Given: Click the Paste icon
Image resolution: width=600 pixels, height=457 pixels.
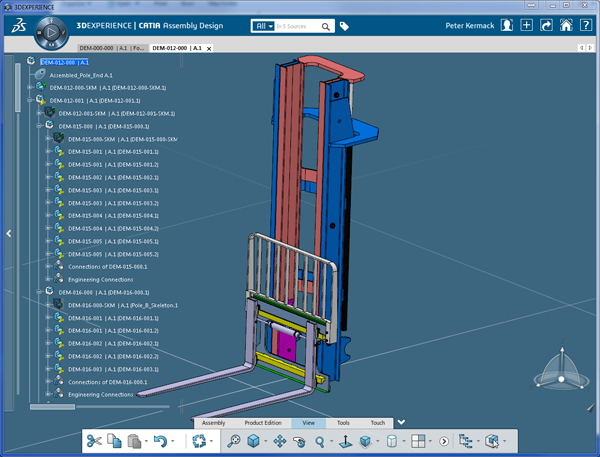Looking at the screenshot, I should [134, 441].
